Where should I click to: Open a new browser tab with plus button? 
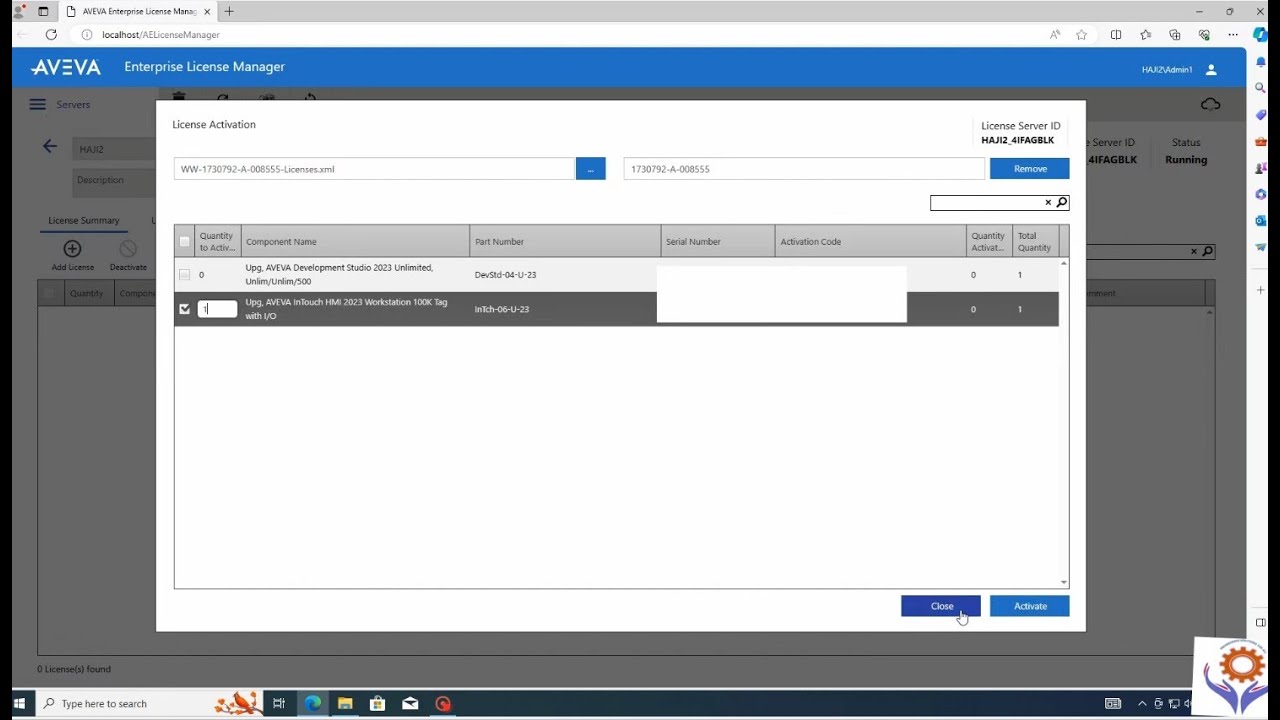tap(229, 11)
